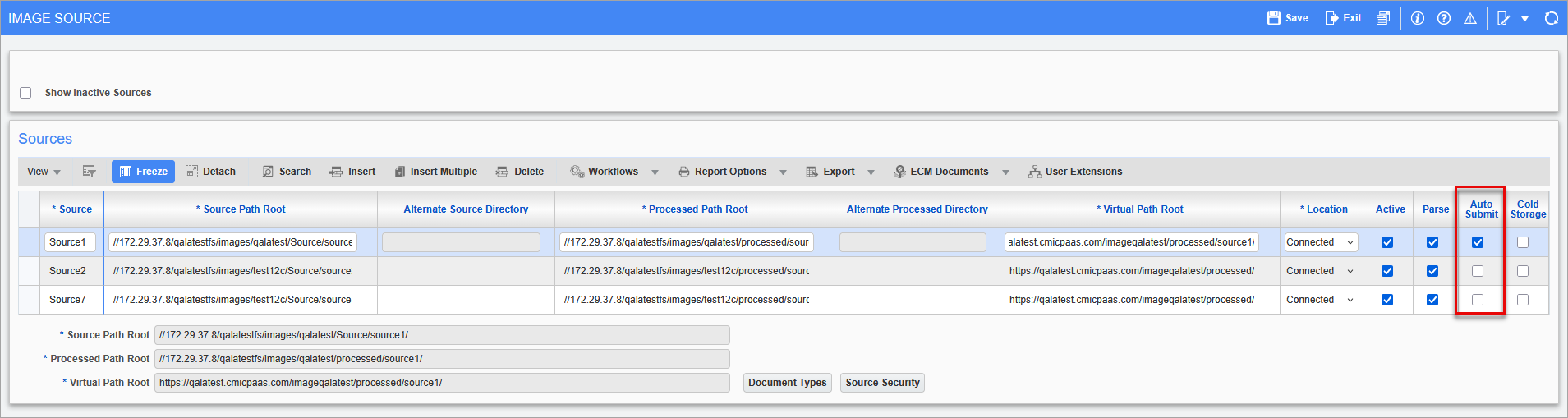This screenshot has height=418, width=1568.
Task: Click the Source Path Root detail field below
Action: tap(442, 335)
